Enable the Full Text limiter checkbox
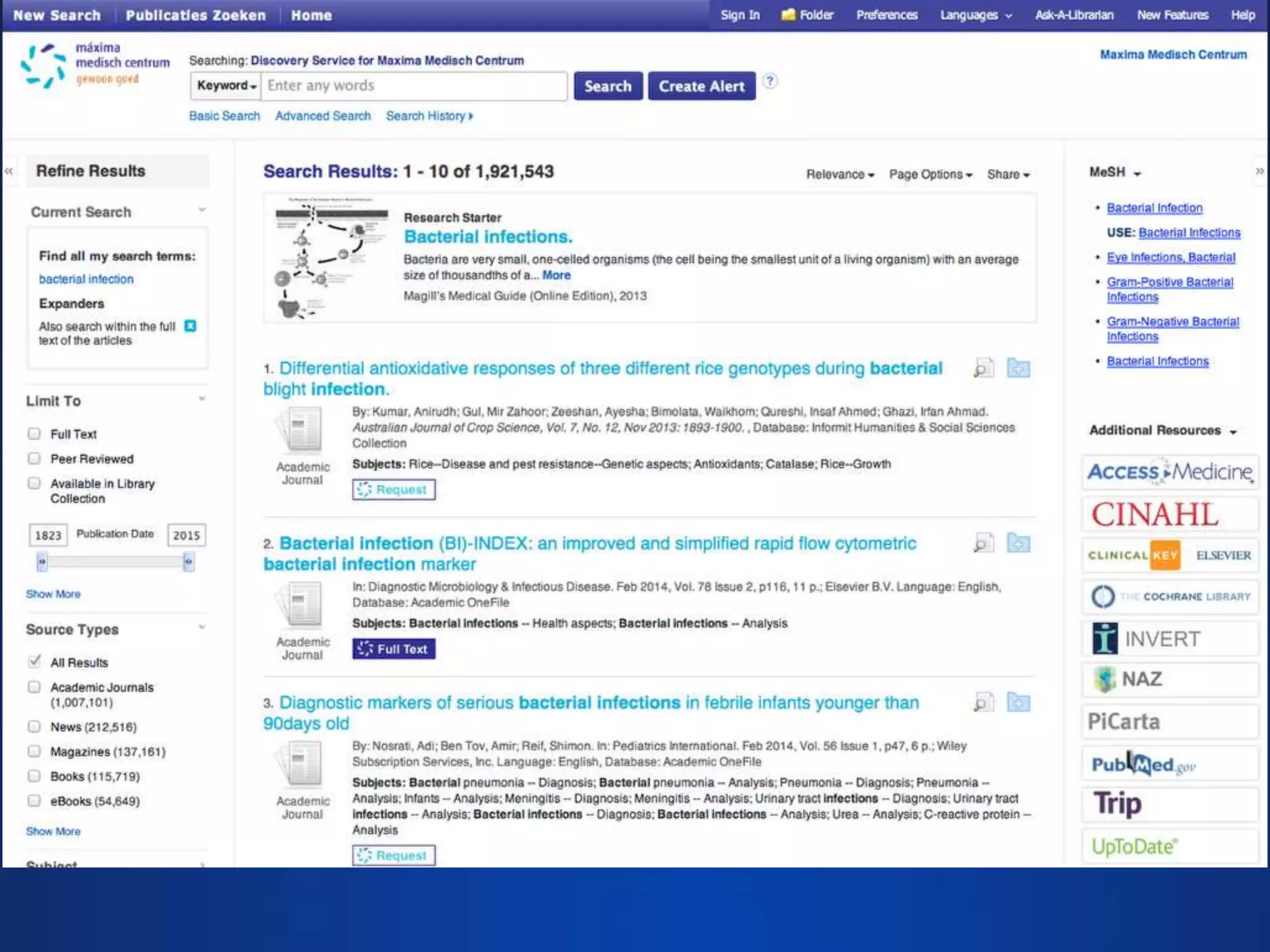Image resolution: width=1270 pixels, height=952 pixels. coord(35,434)
